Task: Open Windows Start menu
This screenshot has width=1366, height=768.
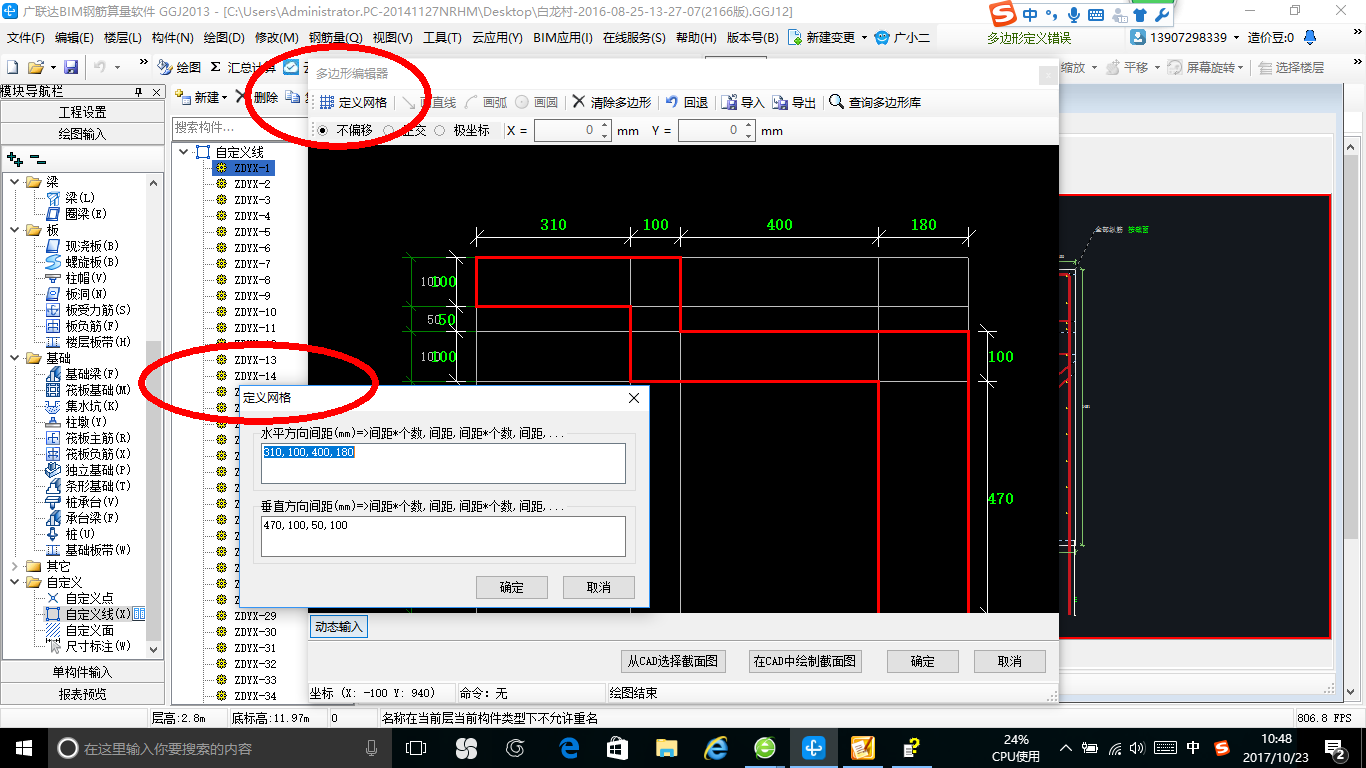Action: 22,748
